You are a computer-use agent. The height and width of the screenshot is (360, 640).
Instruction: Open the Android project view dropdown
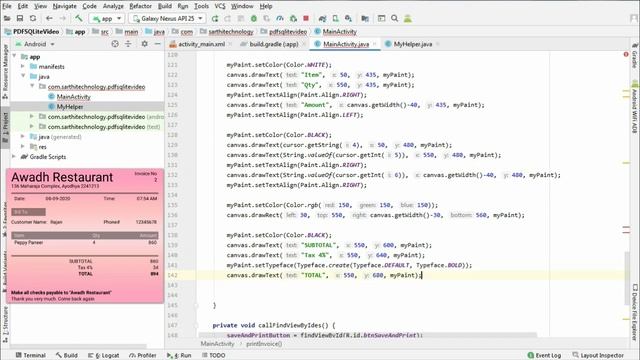(x=35, y=44)
